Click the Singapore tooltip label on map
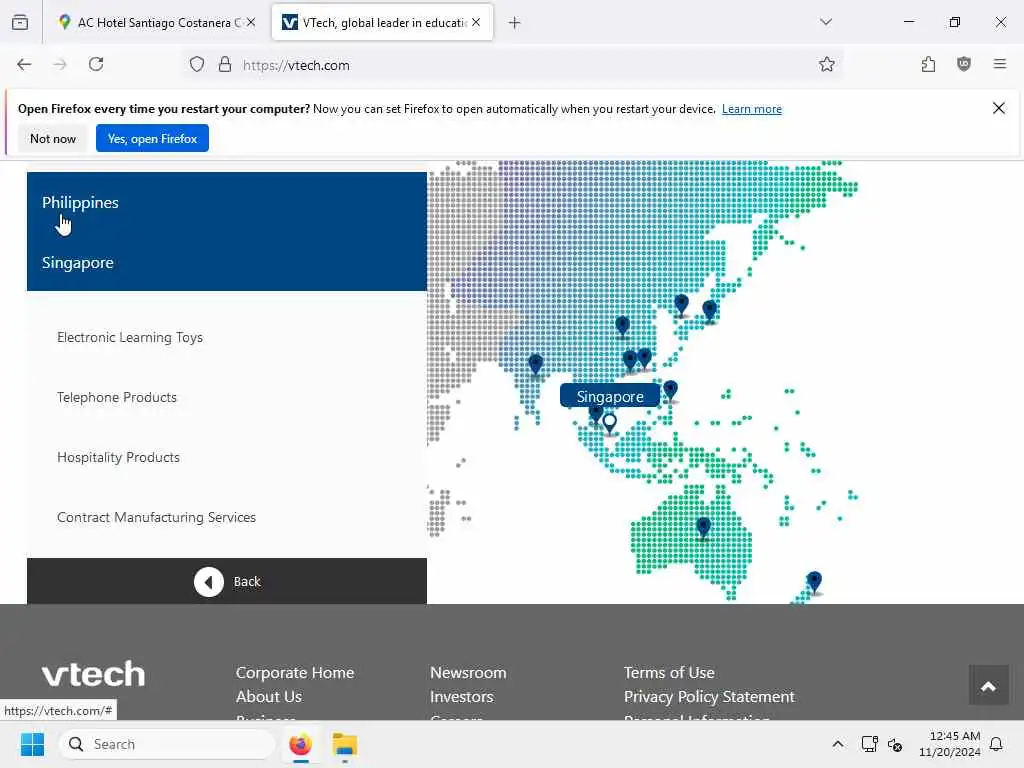1024x768 pixels. click(610, 396)
